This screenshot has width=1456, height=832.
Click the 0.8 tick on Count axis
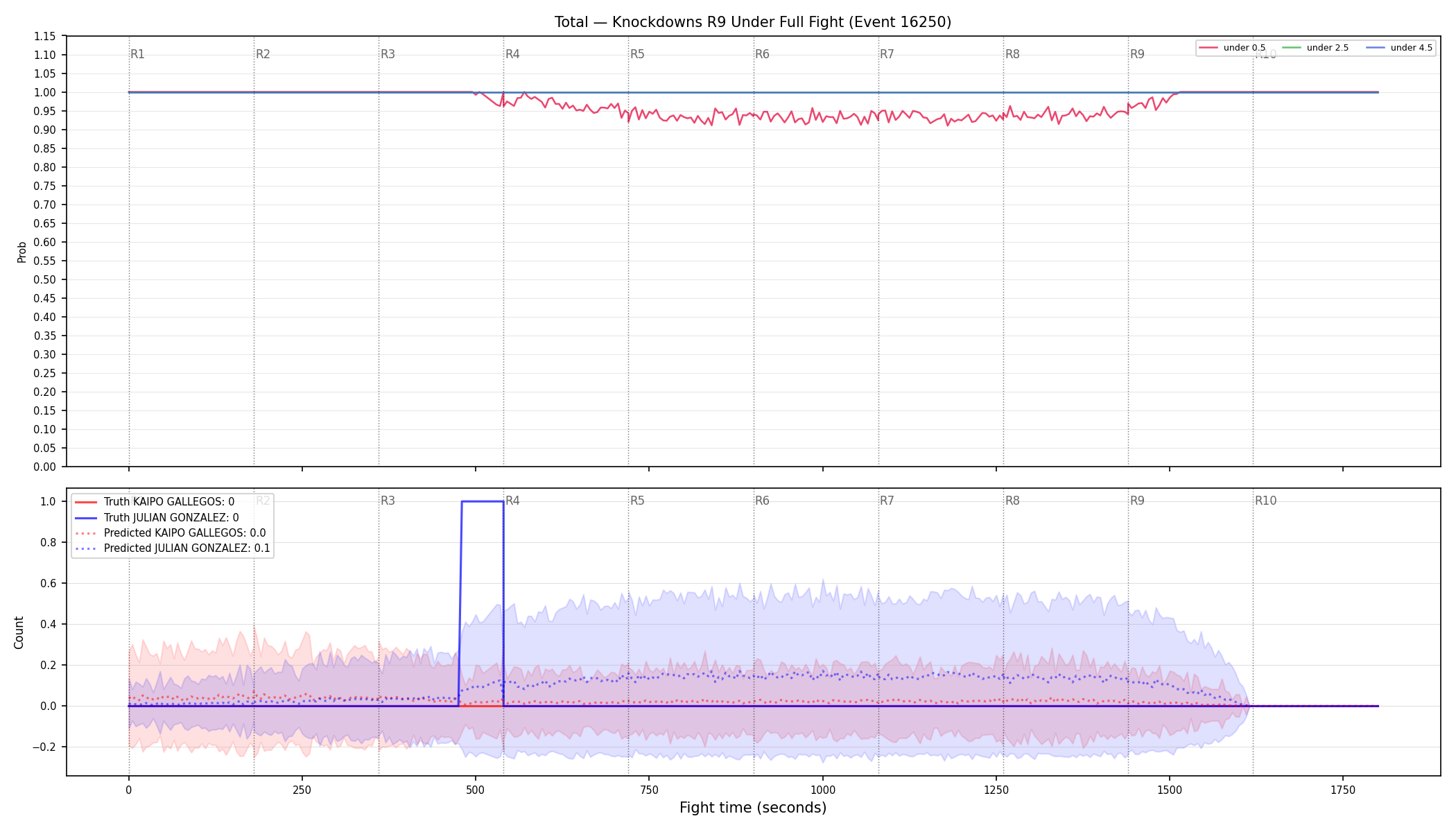pyautogui.click(x=49, y=542)
